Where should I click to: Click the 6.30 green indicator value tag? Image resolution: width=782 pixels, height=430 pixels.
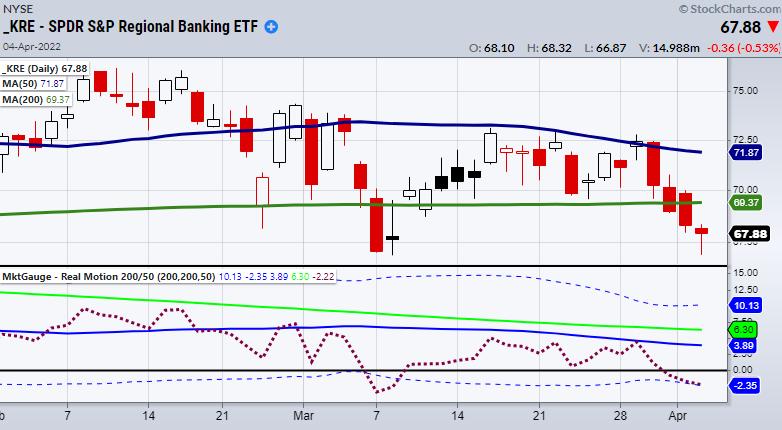[x=744, y=329]
